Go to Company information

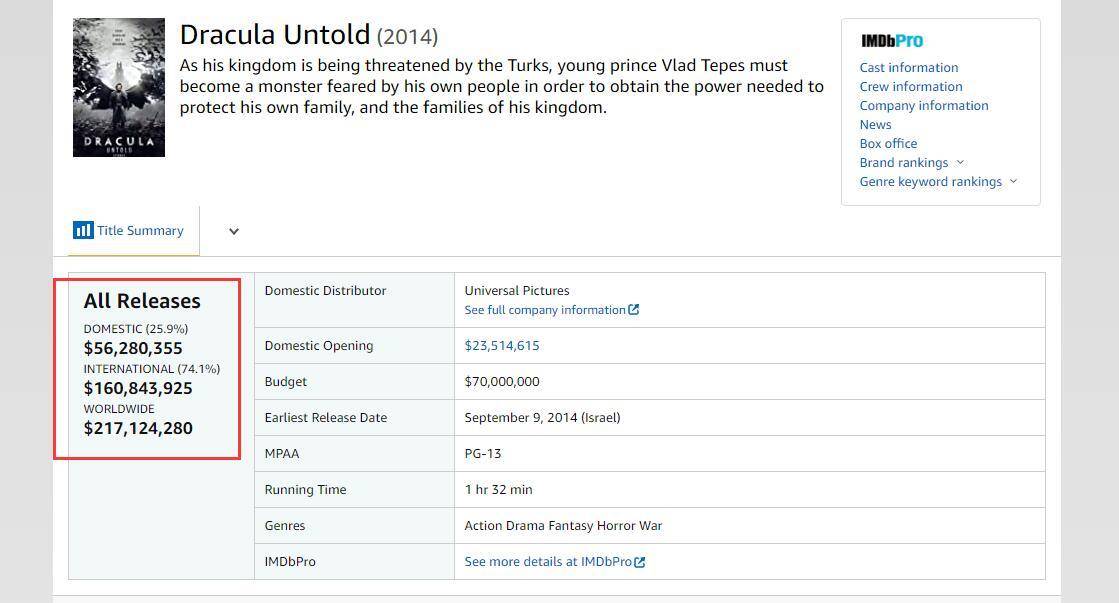tap(923, 106)
